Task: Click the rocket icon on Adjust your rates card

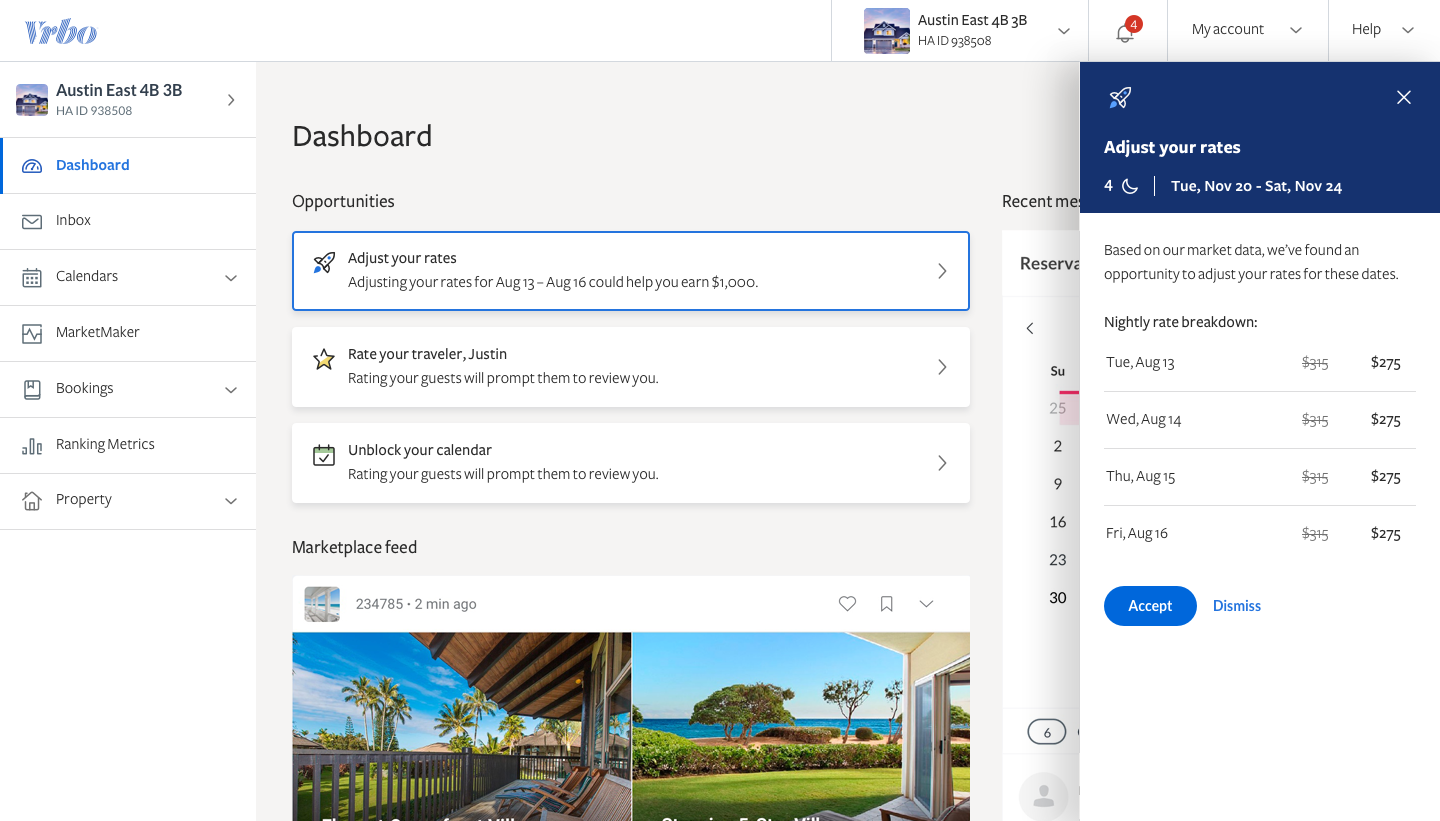Action: [324, 263]
